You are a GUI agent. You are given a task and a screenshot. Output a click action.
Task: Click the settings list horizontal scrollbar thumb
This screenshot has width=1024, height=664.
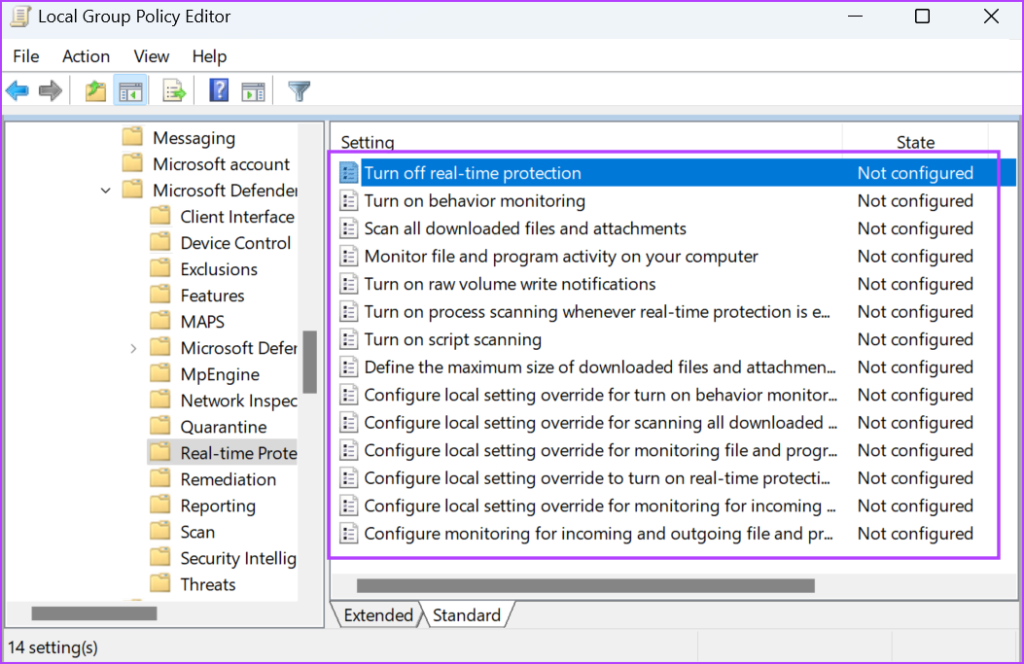(x=585, y=585)
